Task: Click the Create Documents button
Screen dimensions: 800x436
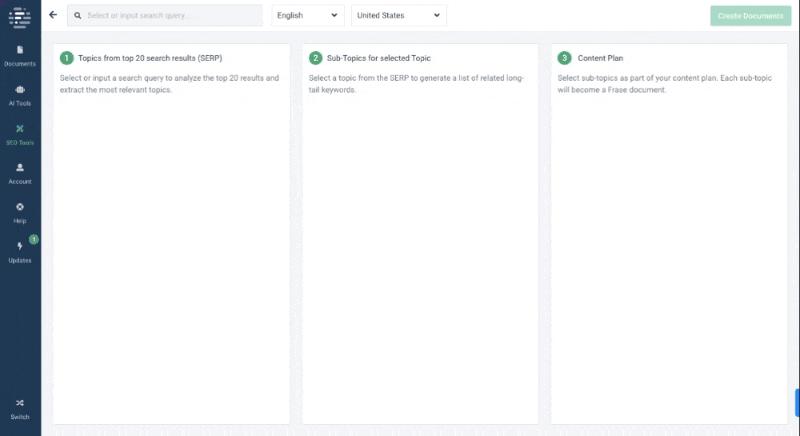Action: pyautogui.click(x=751, y=16)
